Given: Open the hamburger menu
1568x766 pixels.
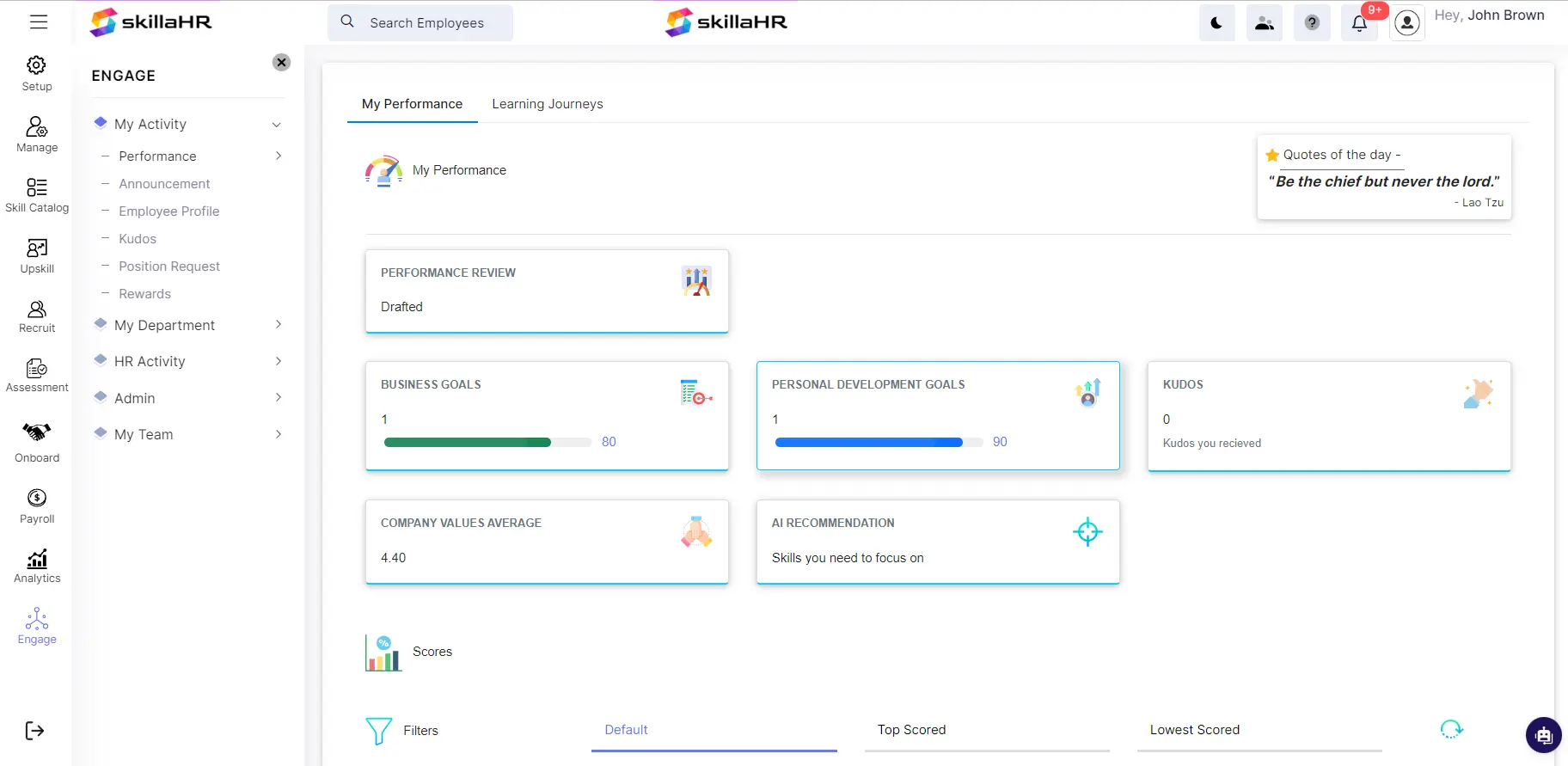Looking at the screenshot, I should 39,22.
